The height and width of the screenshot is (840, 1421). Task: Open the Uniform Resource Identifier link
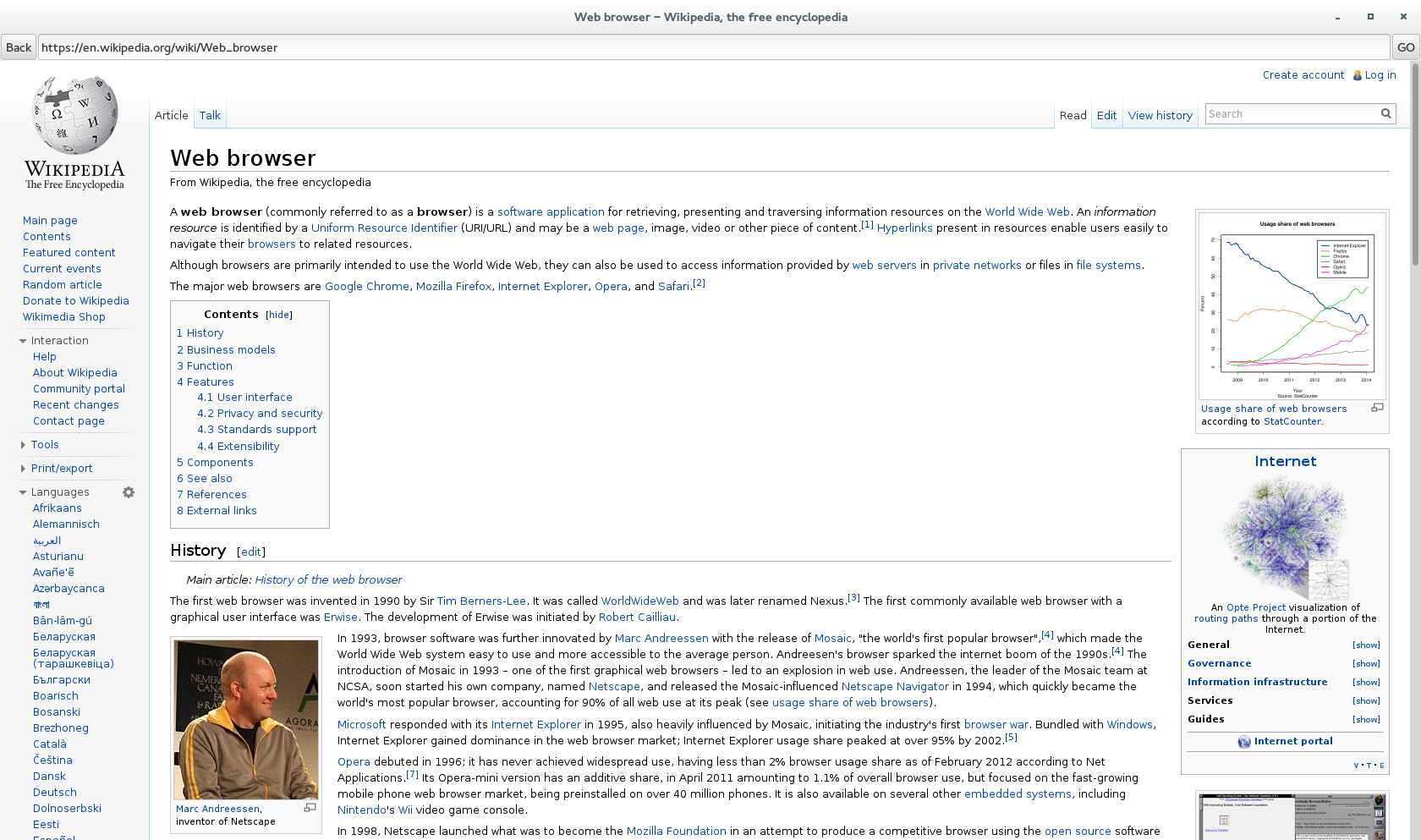point(384,228)
